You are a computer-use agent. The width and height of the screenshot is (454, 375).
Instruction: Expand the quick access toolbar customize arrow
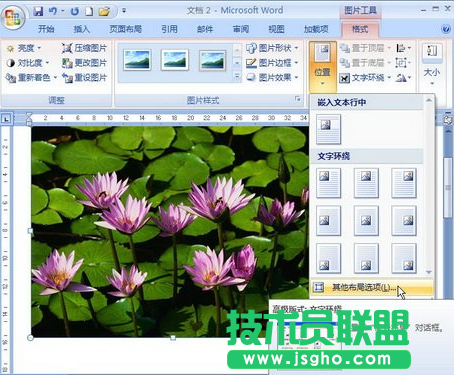pos(124,11)
